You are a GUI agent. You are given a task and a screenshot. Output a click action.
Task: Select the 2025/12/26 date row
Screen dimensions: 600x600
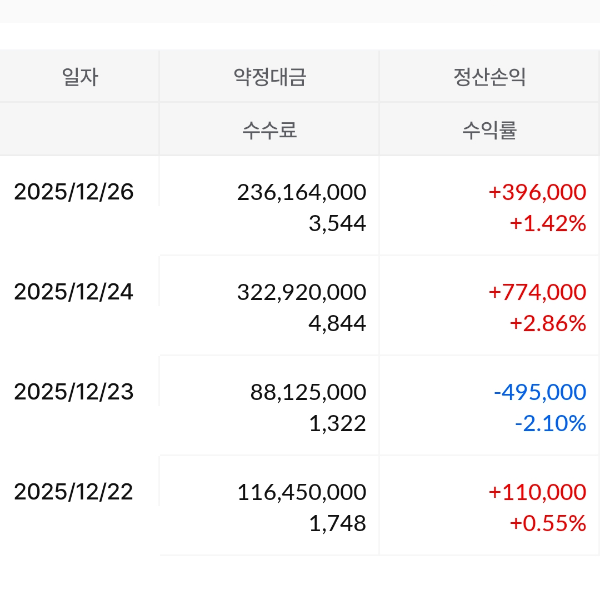pyautogui.click(x=73, y=191)
